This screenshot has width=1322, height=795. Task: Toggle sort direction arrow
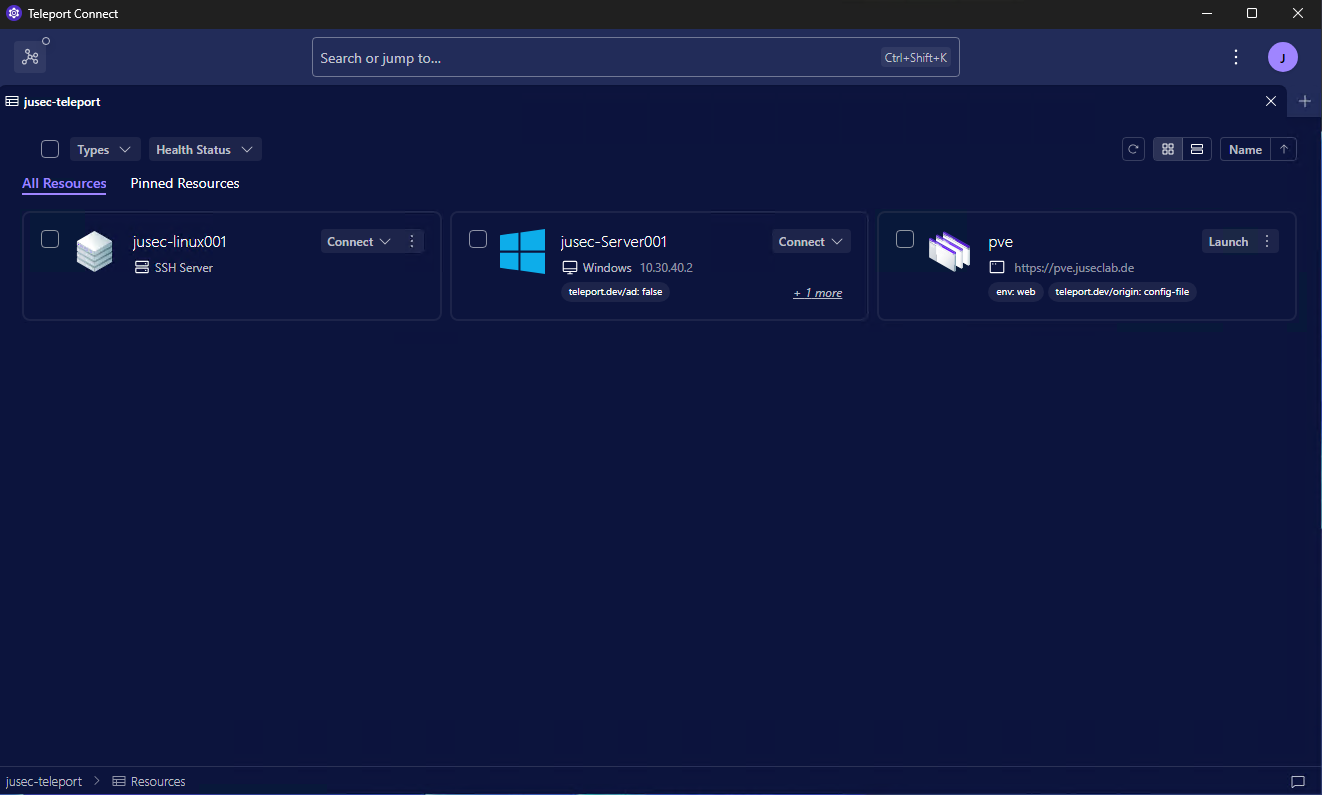[x=1284, y=149]
